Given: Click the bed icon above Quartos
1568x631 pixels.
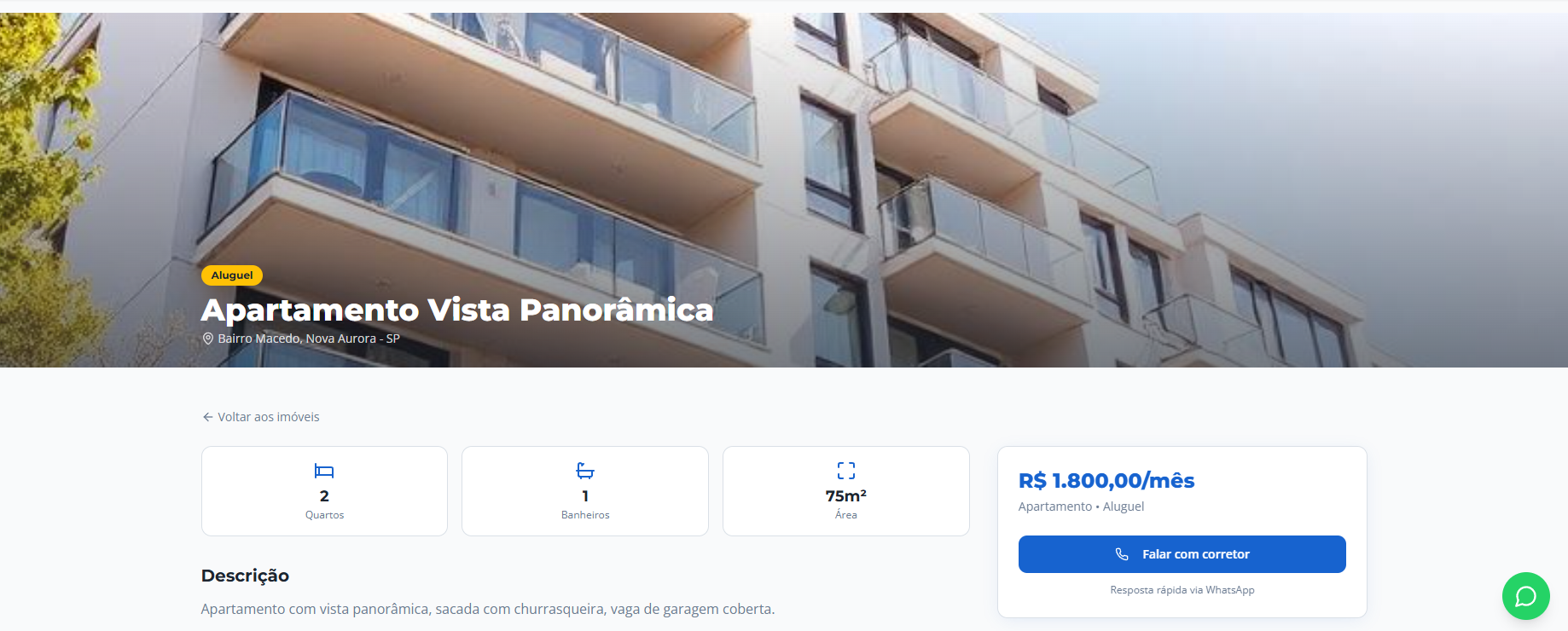Looking at the screenshot, I should [x=324, y=471].
